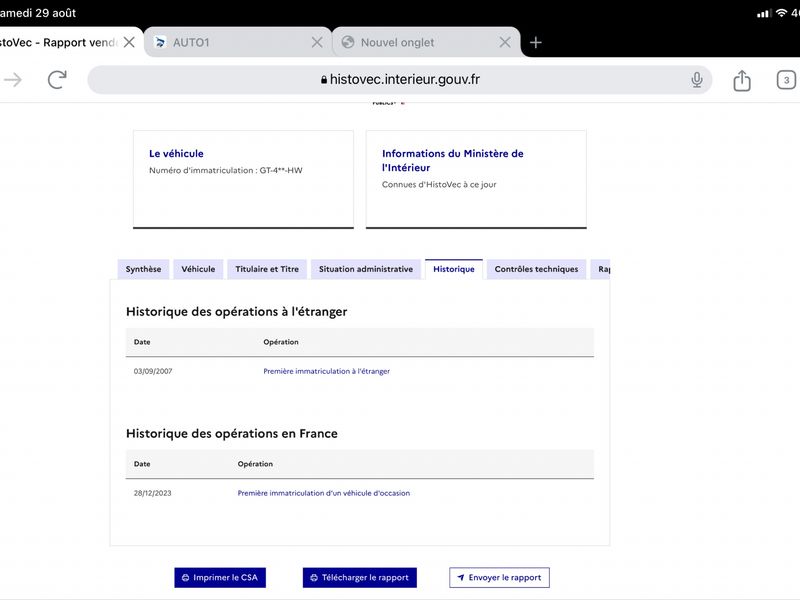Click Première immatriculation à l'étranger entry

[x=327, y=371]
